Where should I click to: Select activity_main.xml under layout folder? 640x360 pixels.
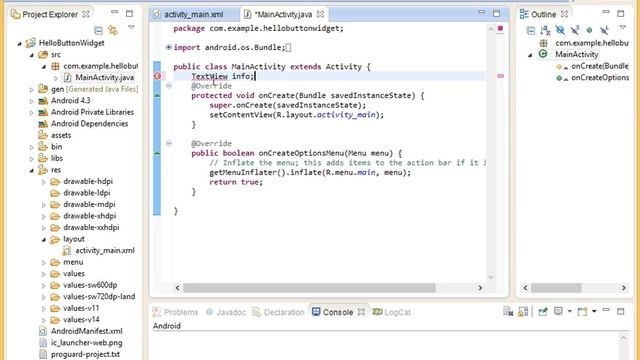(105, 250)
